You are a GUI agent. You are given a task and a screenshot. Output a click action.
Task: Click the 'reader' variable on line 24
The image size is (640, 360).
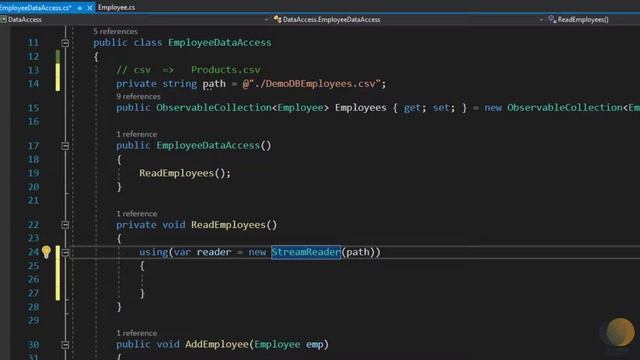[214, 252]
